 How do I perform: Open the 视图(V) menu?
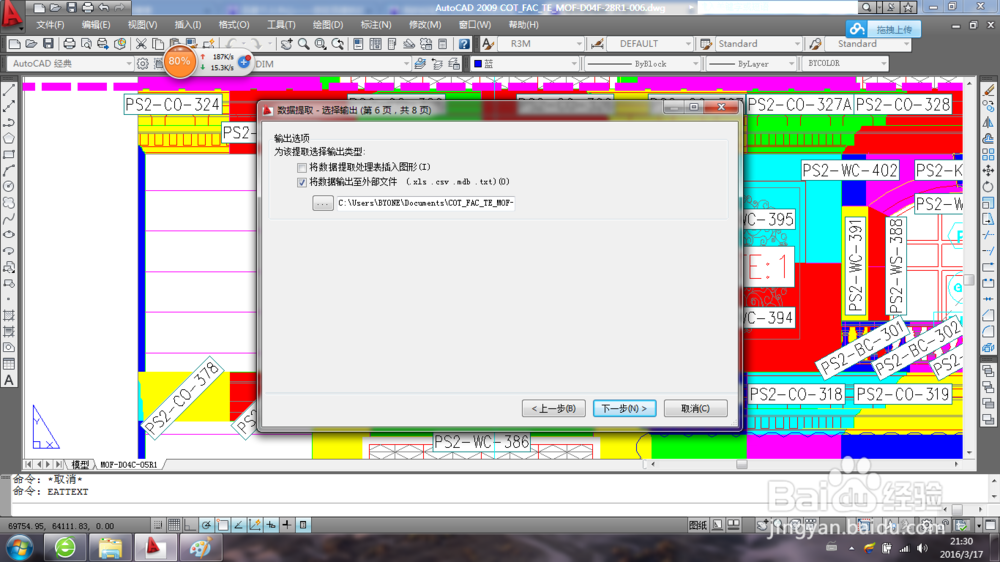(x=142, y=25)
